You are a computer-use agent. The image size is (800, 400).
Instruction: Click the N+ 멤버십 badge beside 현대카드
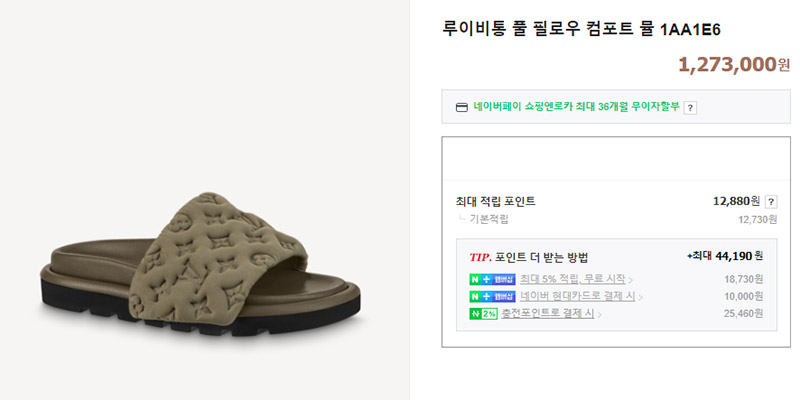492,296
